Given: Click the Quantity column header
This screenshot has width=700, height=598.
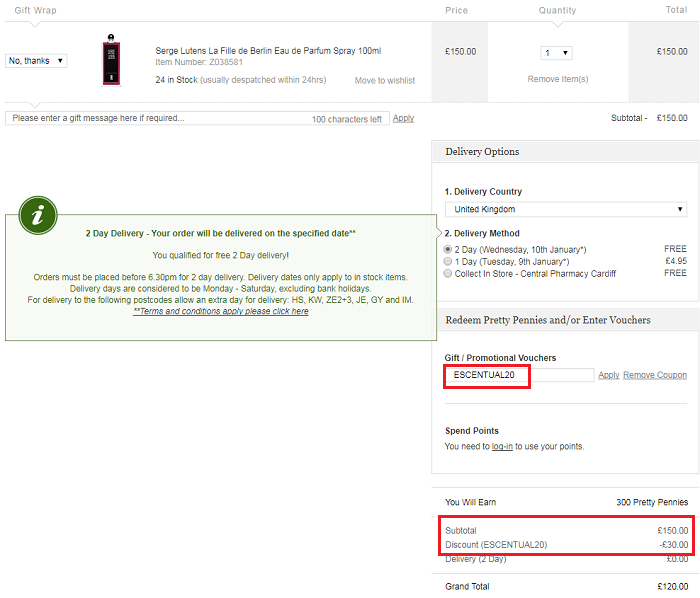Looking at the screenshot, I should coord(557,10).
